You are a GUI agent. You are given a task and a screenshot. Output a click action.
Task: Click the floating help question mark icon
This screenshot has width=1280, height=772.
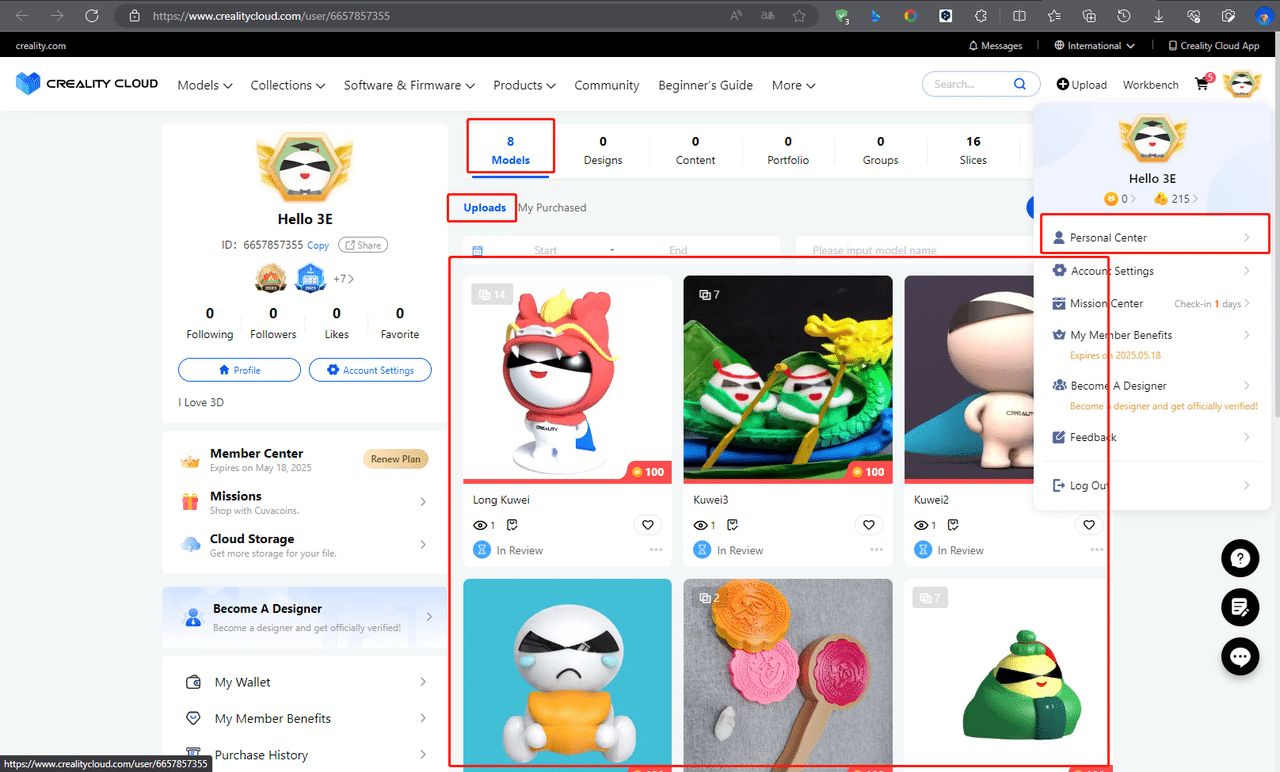pos(1240,558)
